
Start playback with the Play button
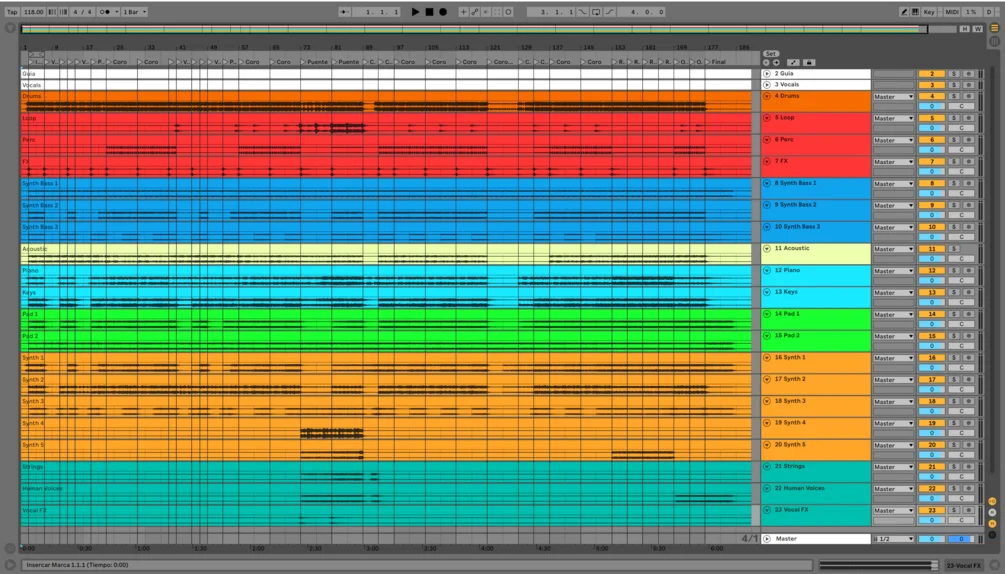(415, 12)
